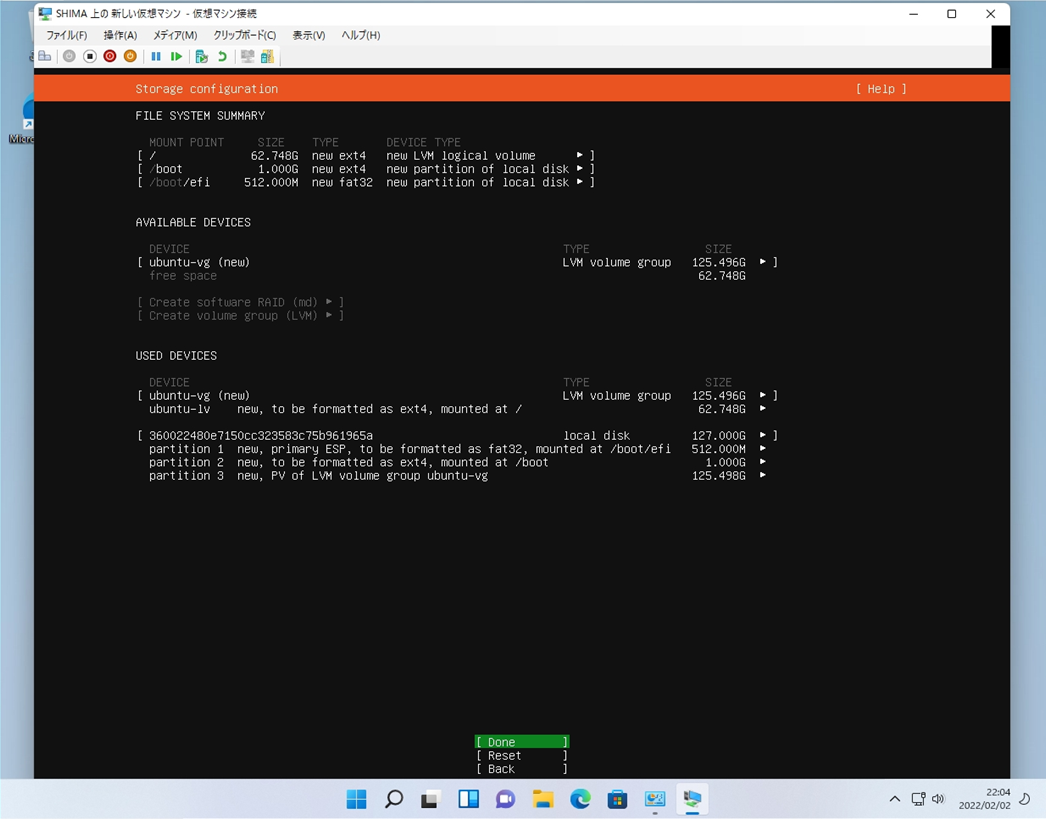Launch Microsoft Edge from taskbar
Image resolution: width=1046 pixels, height=819 pixels.
pos(580,798)
